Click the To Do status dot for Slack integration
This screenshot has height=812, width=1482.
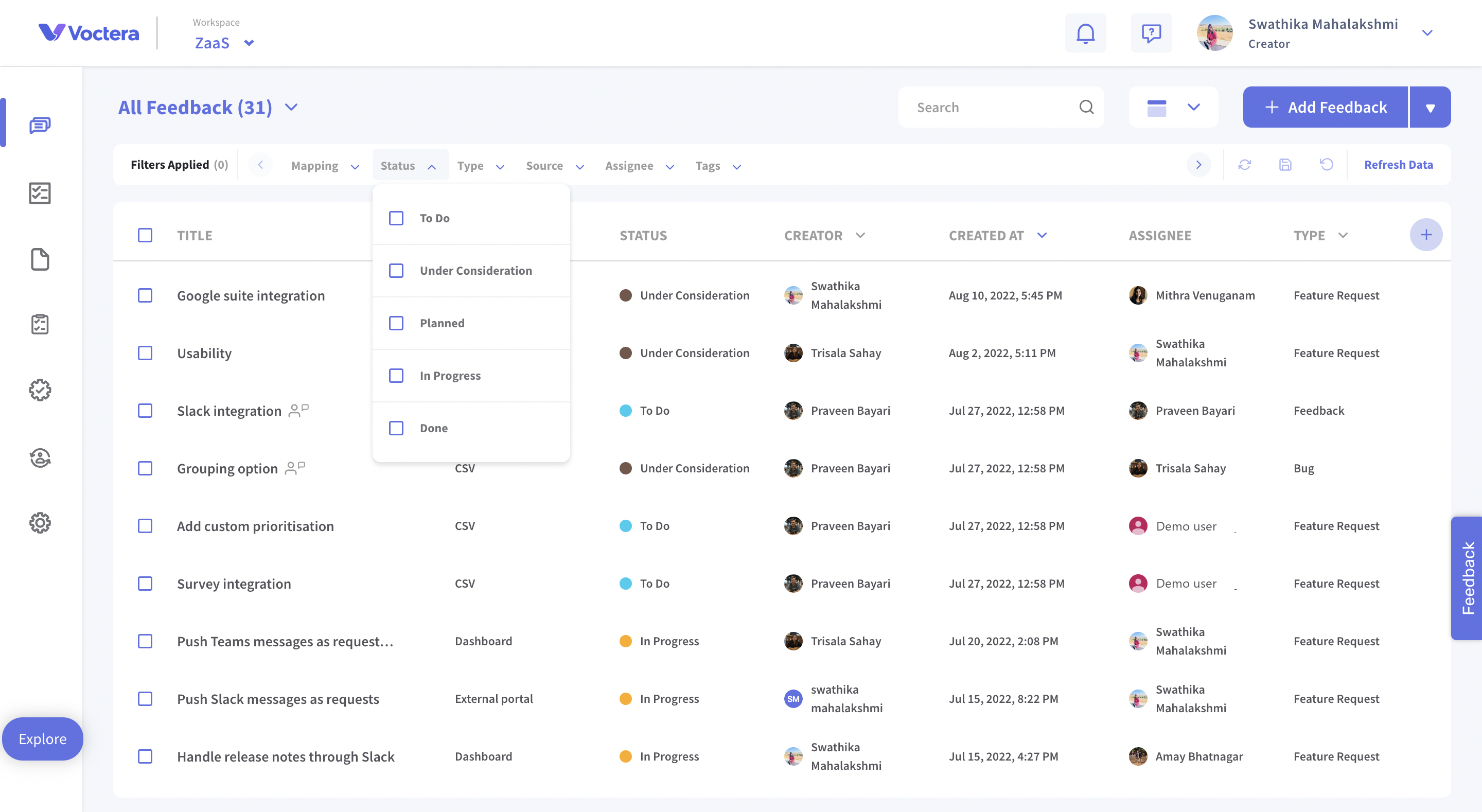click(x=625, y=410)
